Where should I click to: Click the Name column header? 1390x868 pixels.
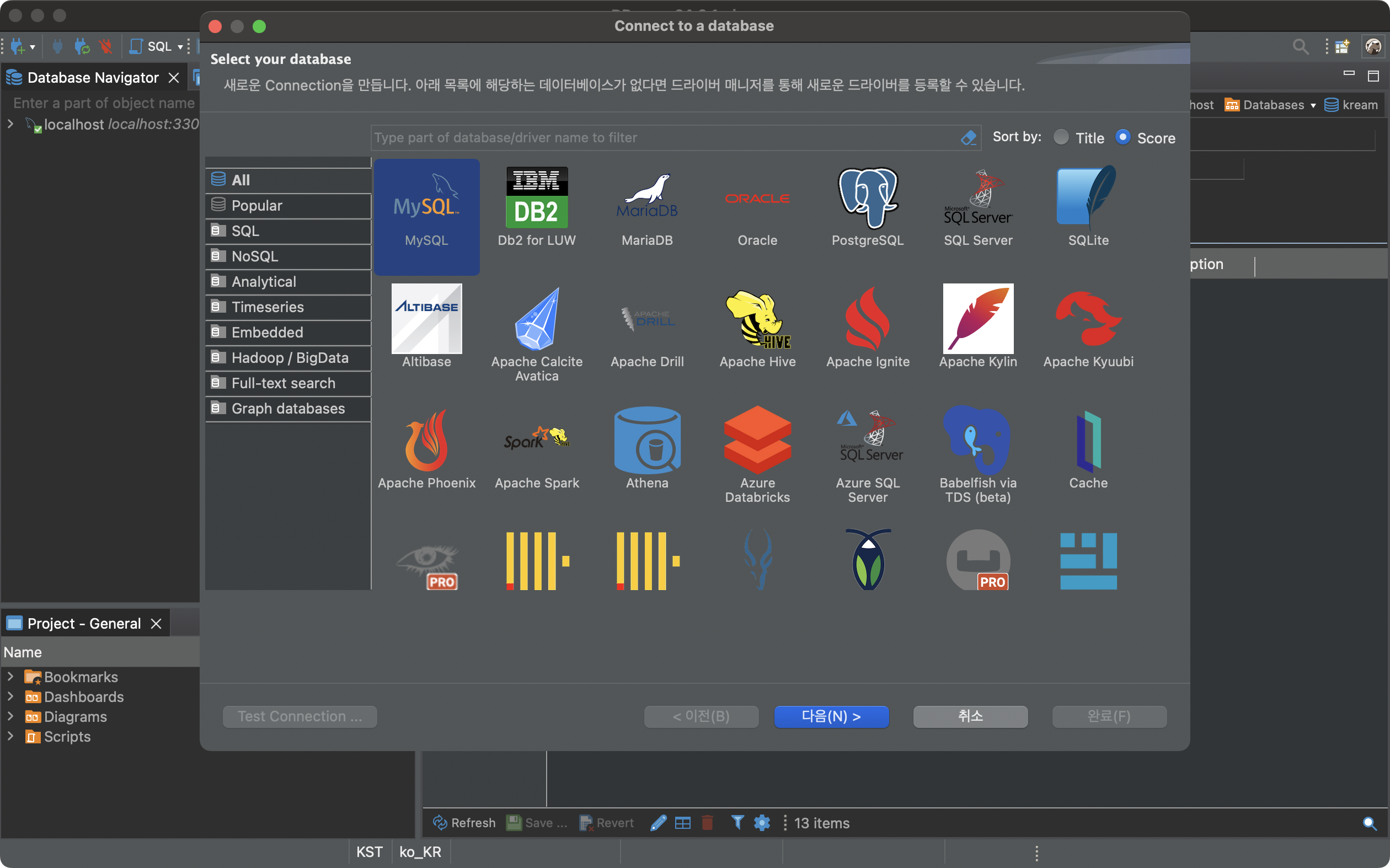[100, 652]
